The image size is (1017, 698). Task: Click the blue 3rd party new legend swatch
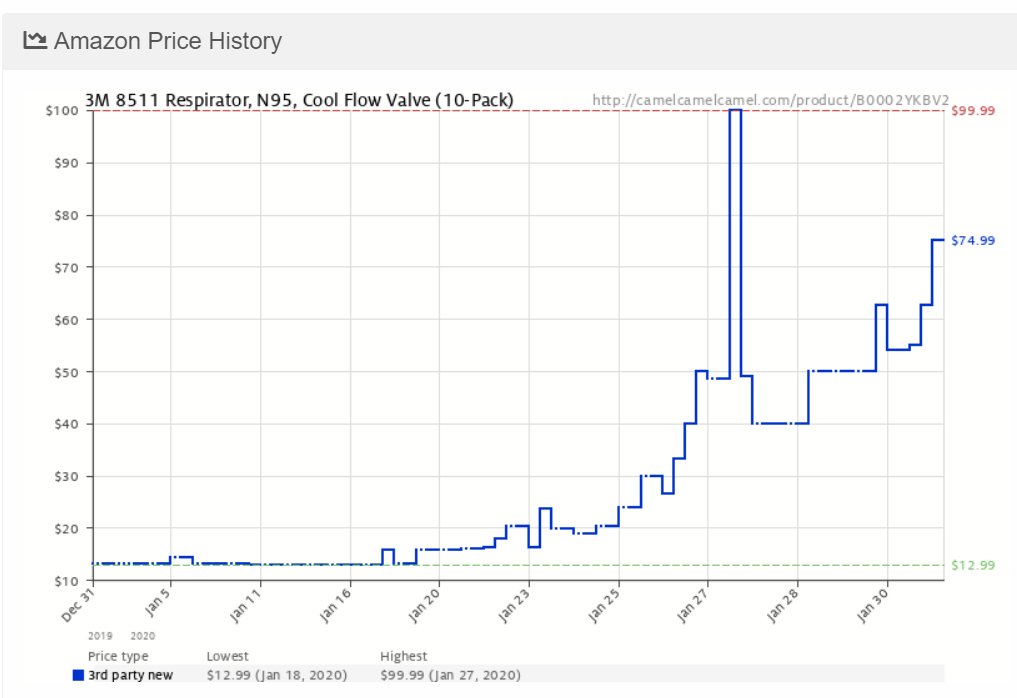(78, 675)
